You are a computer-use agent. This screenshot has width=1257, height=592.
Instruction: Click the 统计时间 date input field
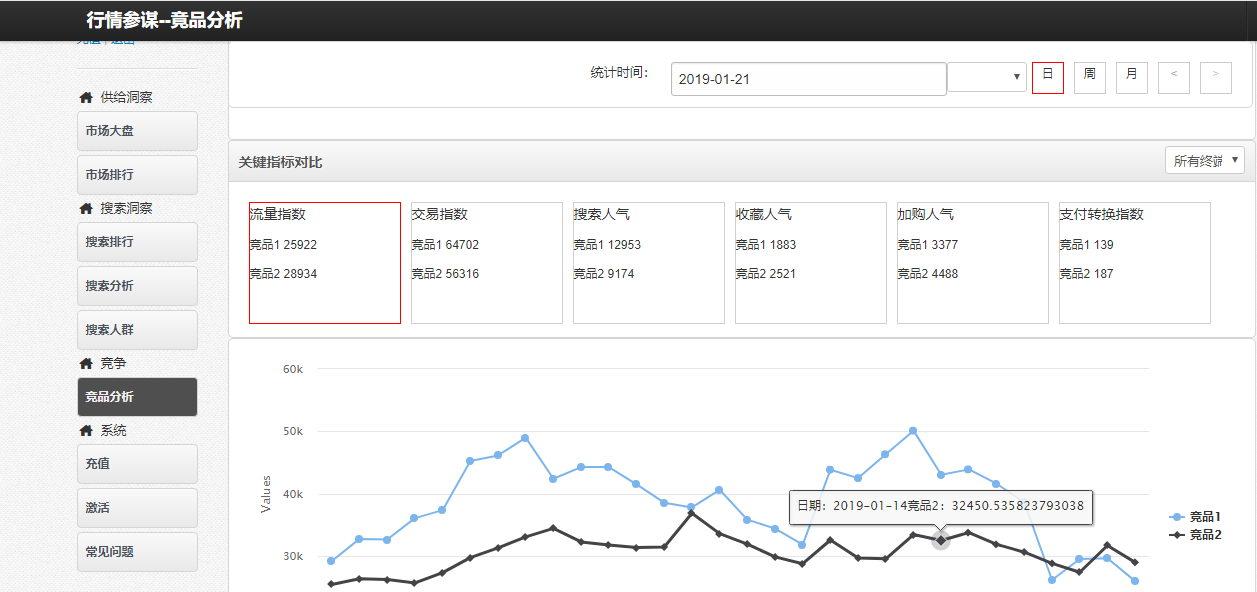[808, 79]
